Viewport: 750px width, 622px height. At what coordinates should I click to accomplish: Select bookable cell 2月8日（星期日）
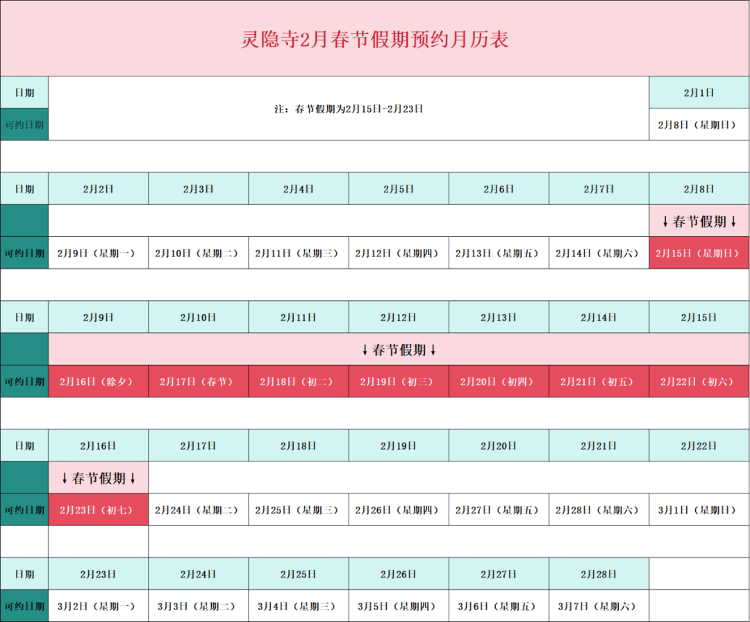(x=698, y=124)
